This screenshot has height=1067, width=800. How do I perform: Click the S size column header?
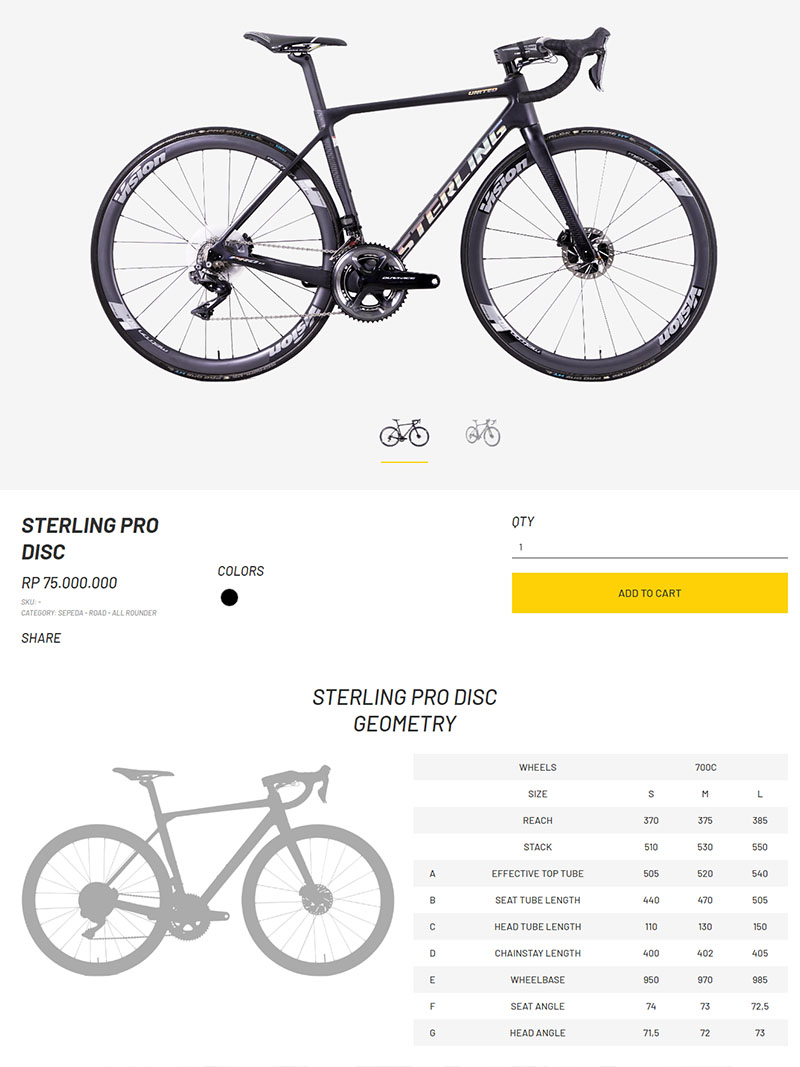(651, 794)
